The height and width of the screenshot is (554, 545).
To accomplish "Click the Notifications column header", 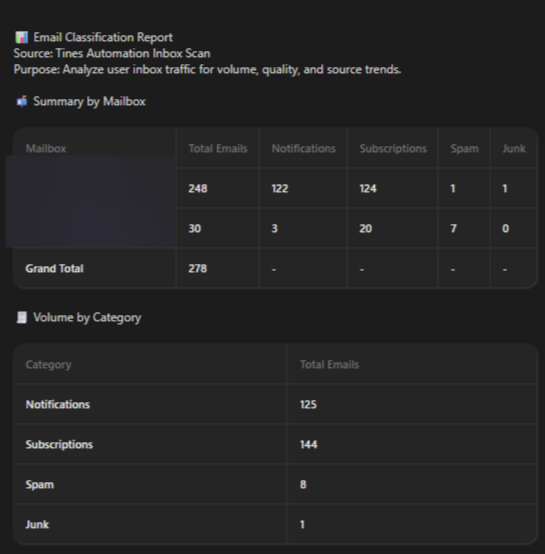I will pos(303,148).
